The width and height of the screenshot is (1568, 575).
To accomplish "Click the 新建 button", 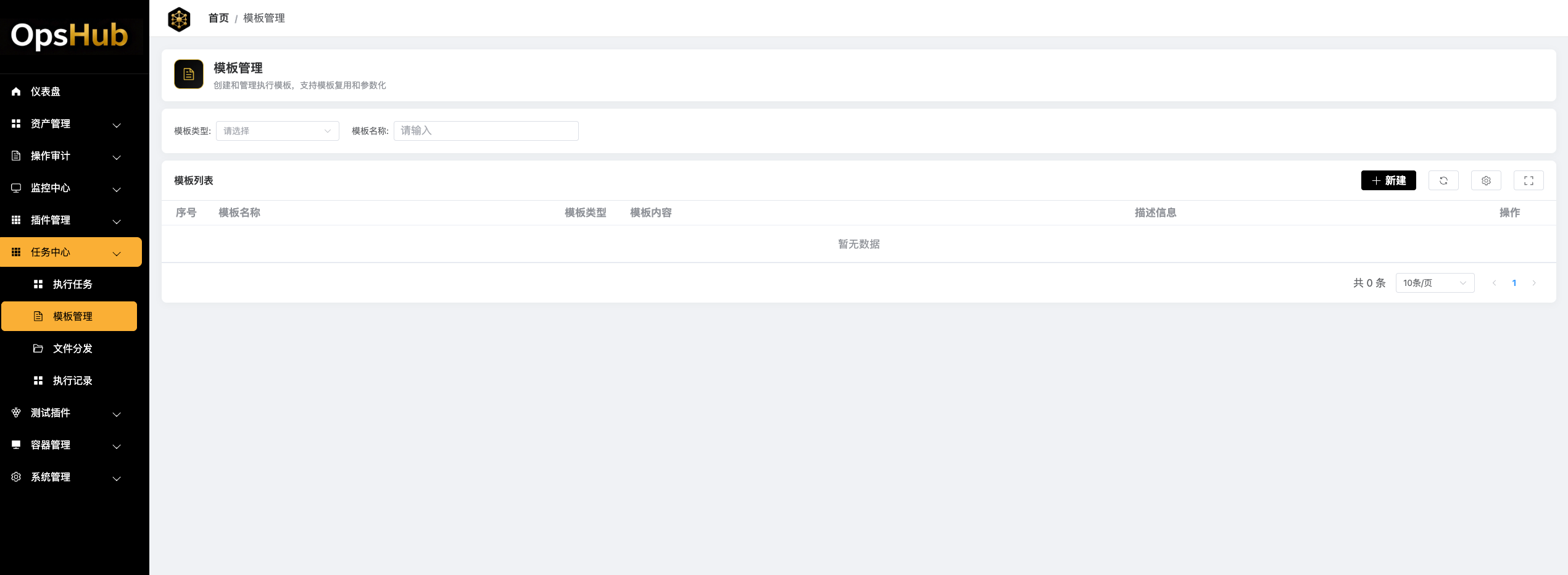I will point(1388,180).
